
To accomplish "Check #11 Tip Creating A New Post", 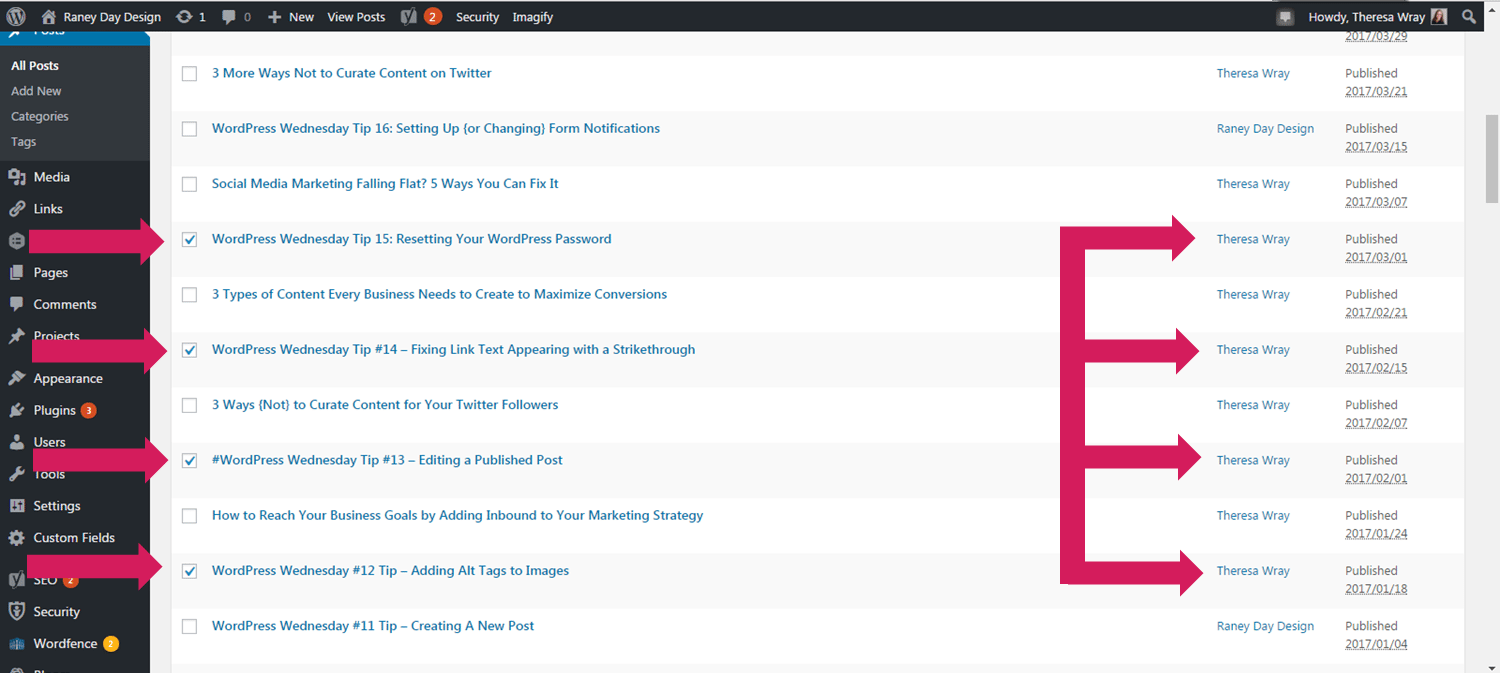I will [x=190, y=626].
